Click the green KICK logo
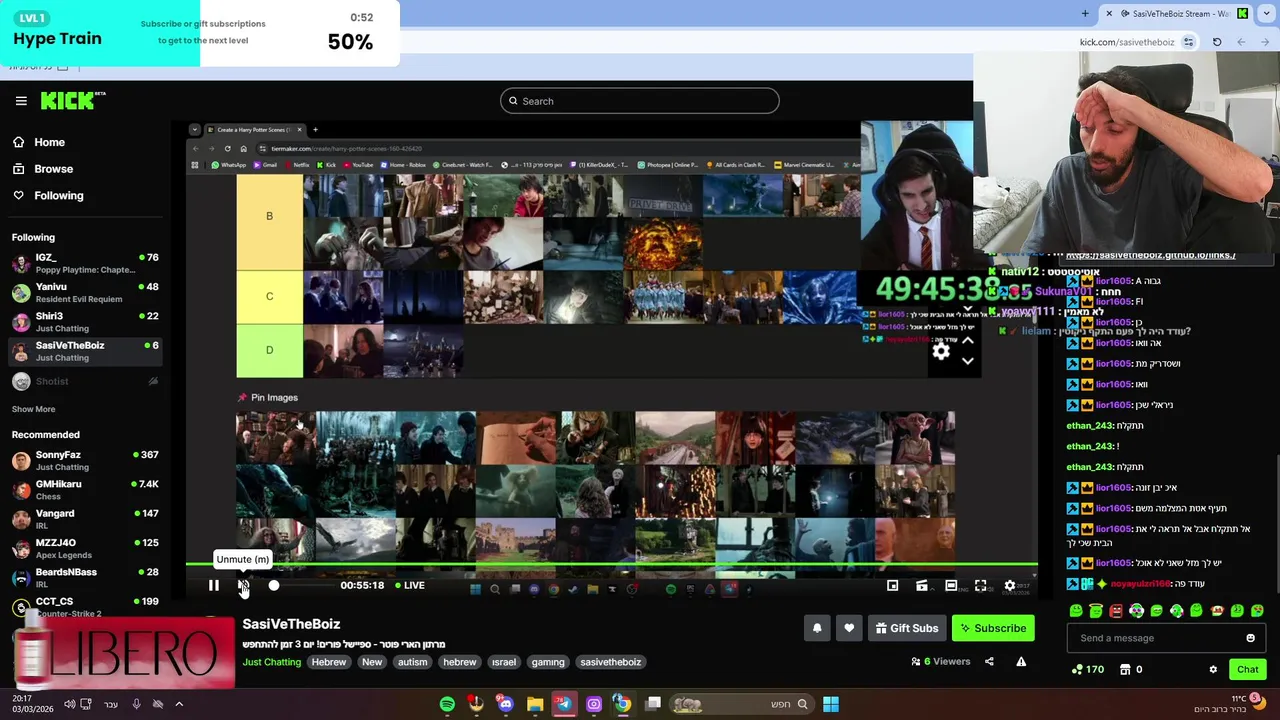The height and width of the screenshot is (720, 1280). (x=73, y=100)
